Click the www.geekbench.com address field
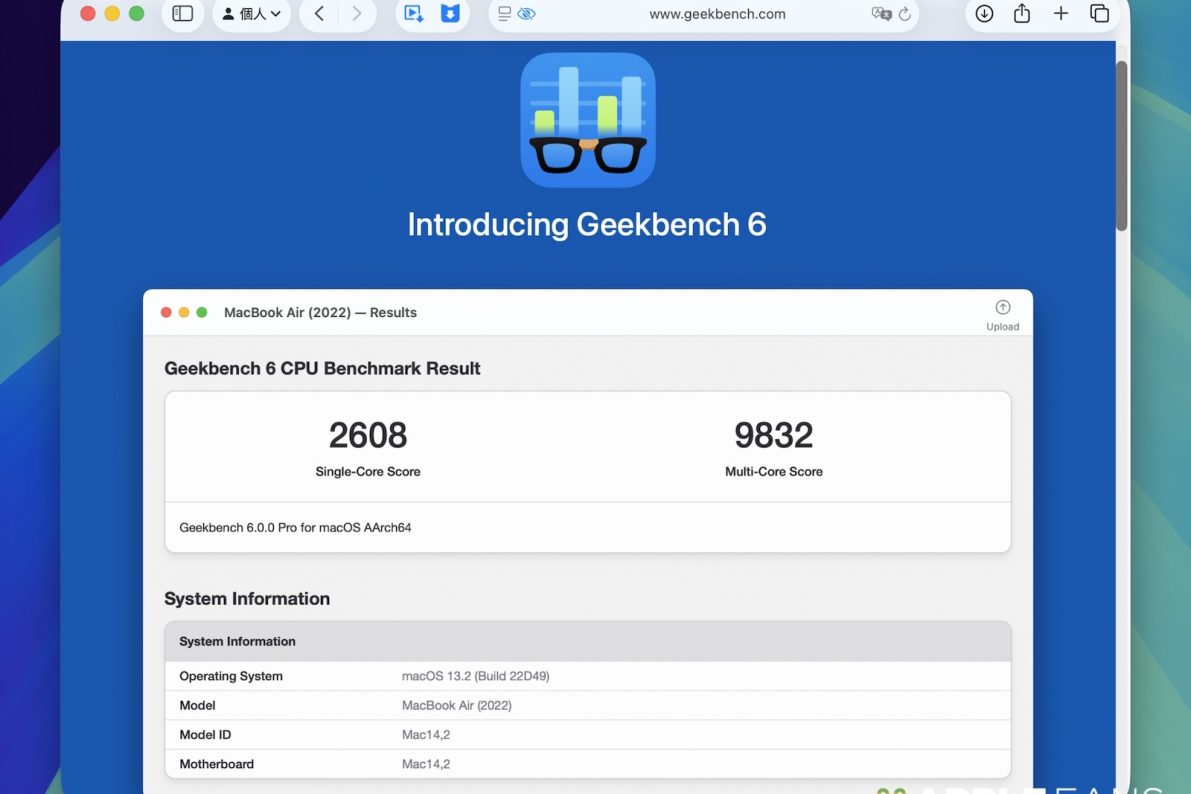The width and height of the screenshot is (1191, 794). click(716, 14)
